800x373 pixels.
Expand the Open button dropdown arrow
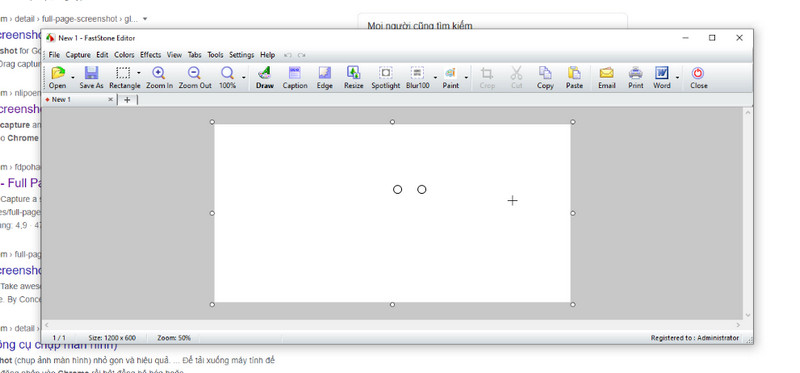point(72,78)
